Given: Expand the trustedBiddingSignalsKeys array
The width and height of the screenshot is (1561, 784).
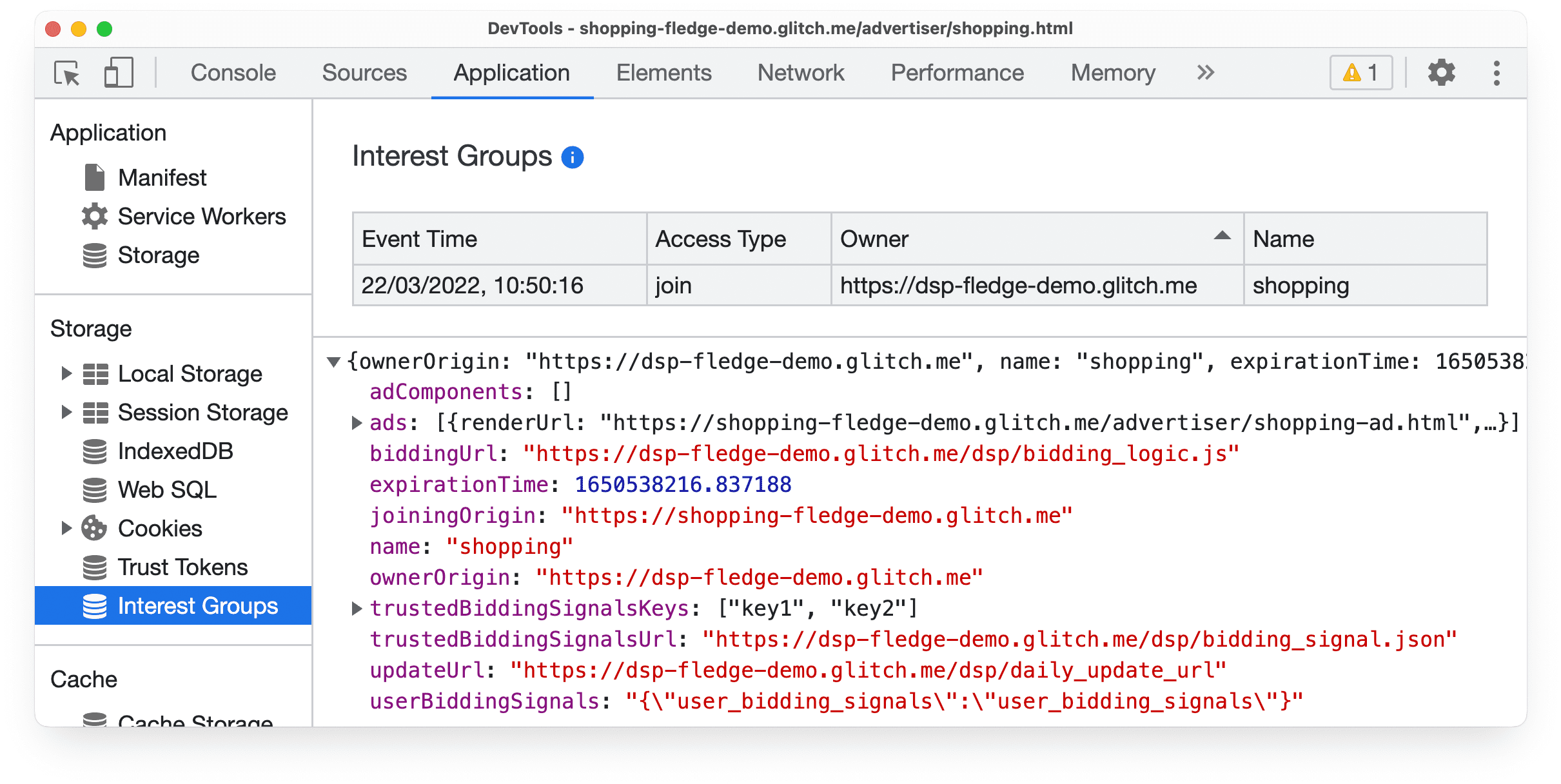Looking at the screenshot, I should coord(358,607).
